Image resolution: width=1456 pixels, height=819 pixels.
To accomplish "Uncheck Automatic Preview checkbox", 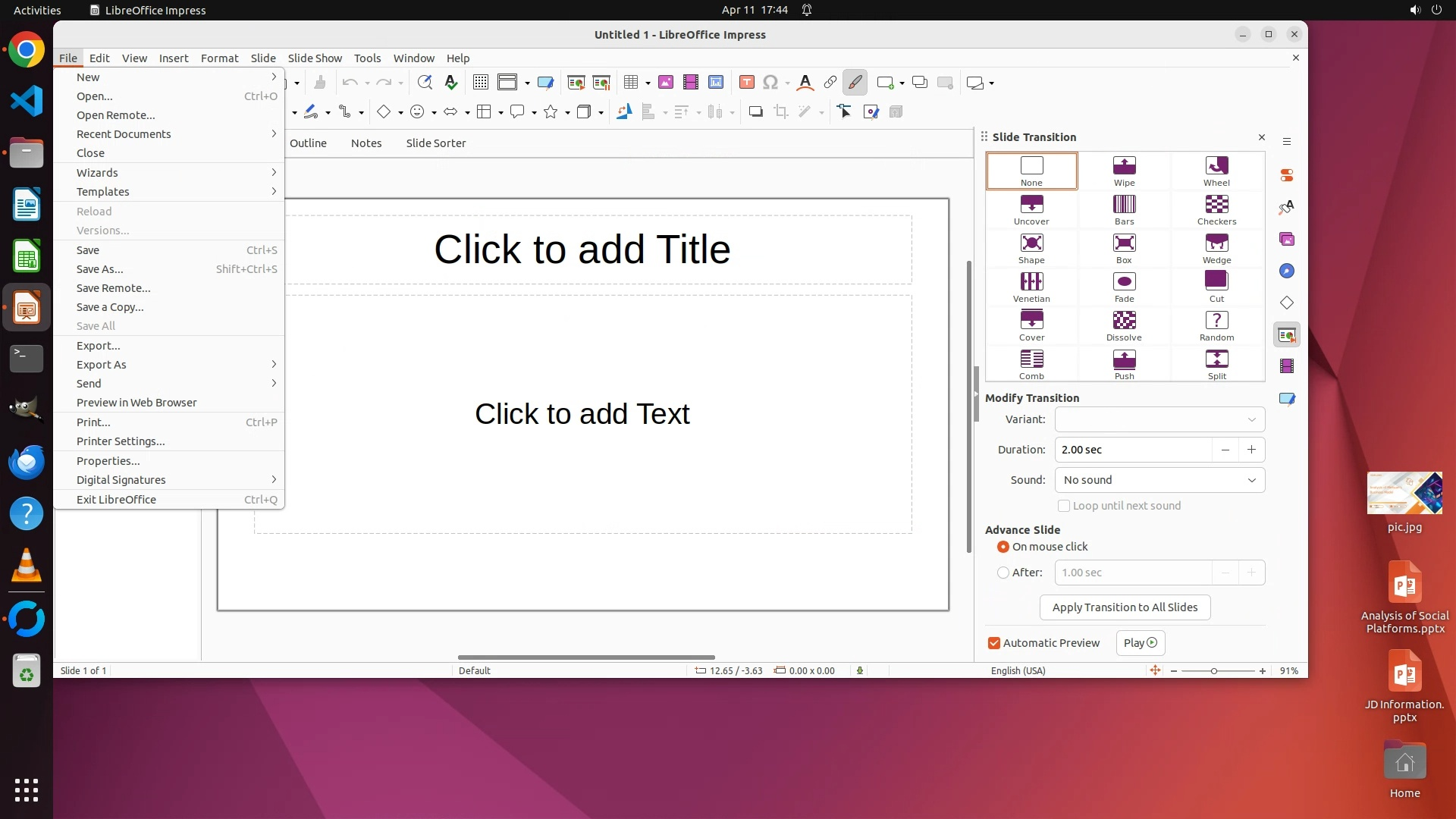I will 994,643.
